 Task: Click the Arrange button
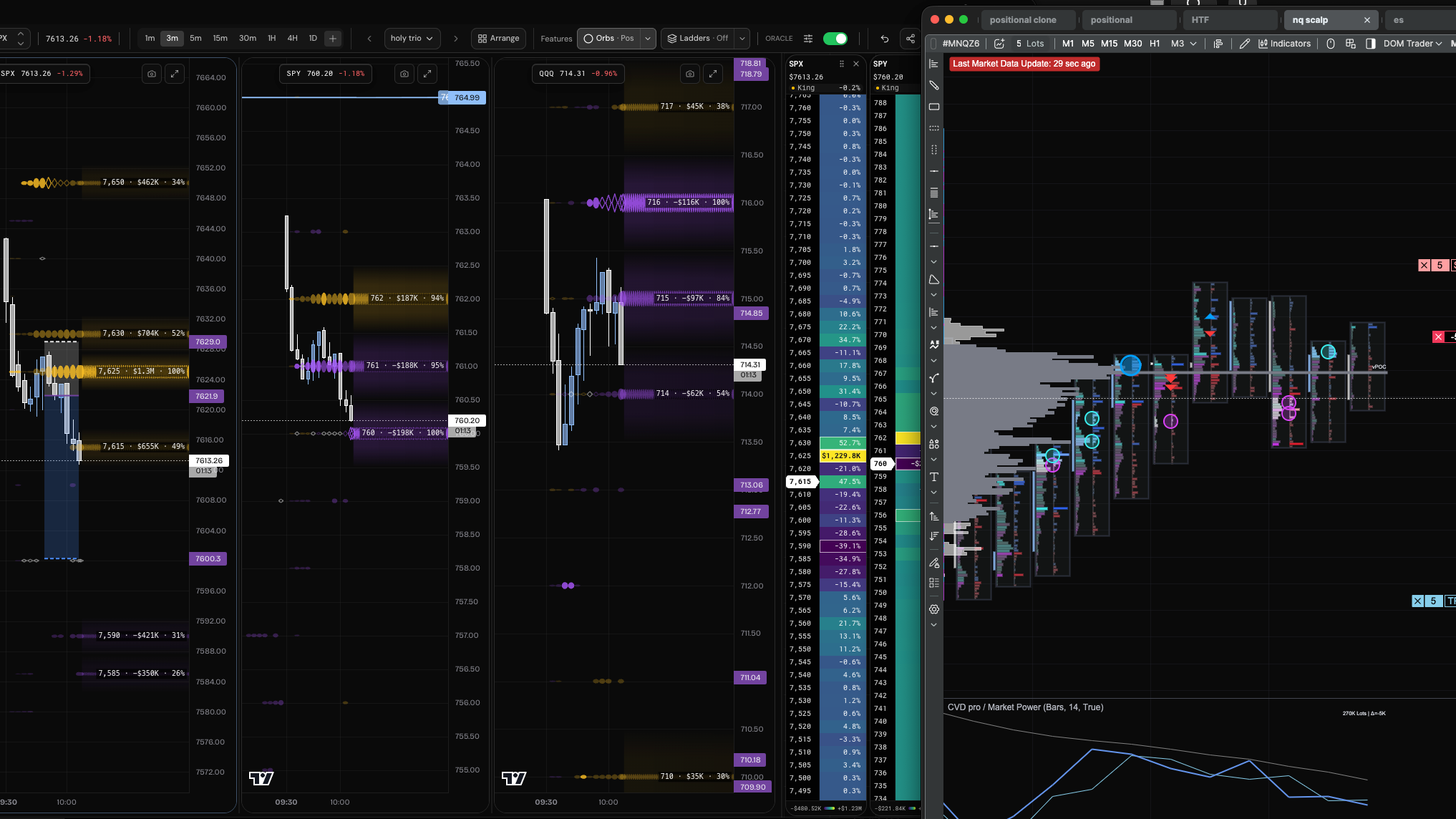pyautogui.click(x=499, y=39)
